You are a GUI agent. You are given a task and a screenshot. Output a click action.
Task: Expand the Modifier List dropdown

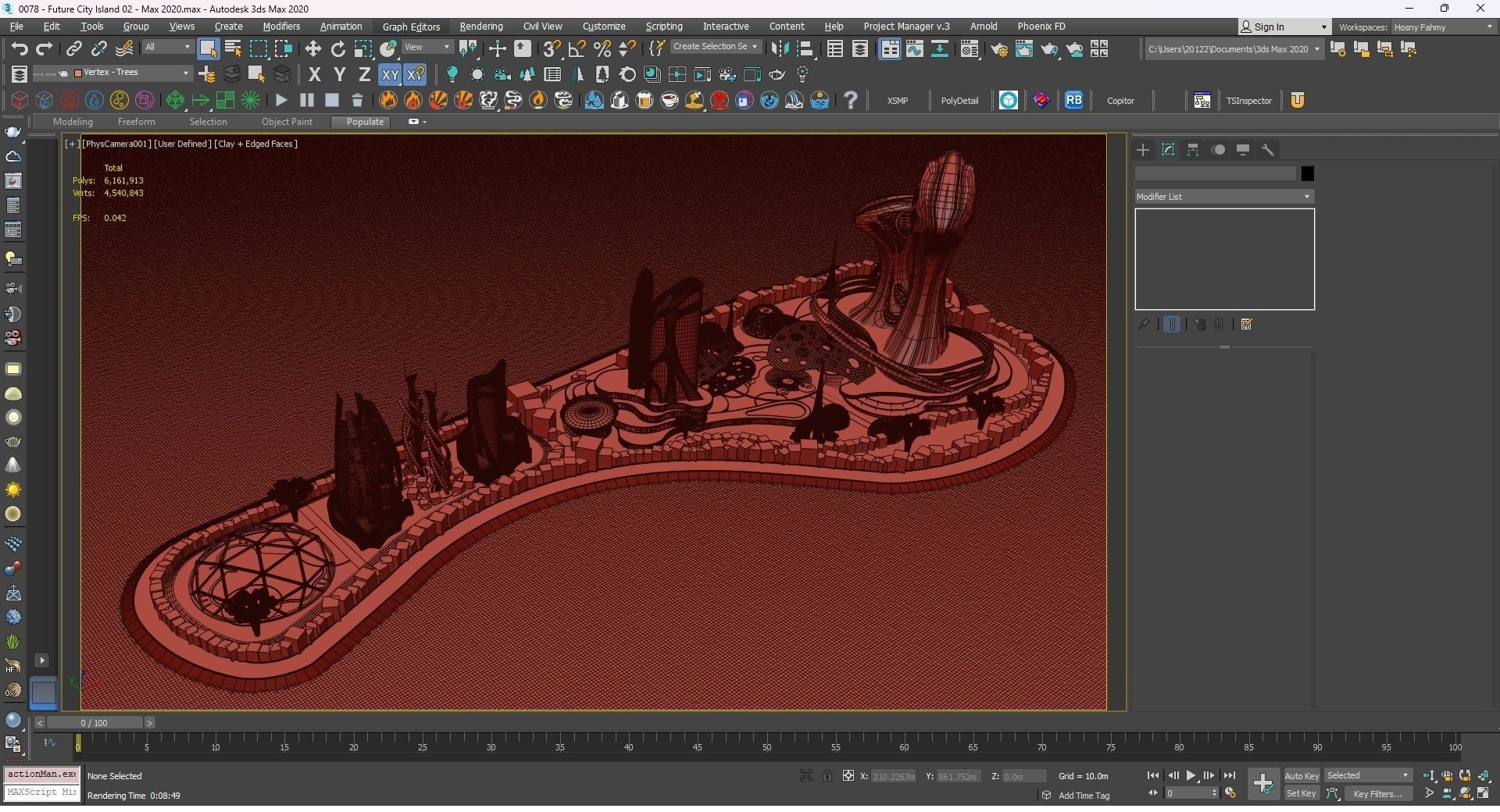point(1224,197)
